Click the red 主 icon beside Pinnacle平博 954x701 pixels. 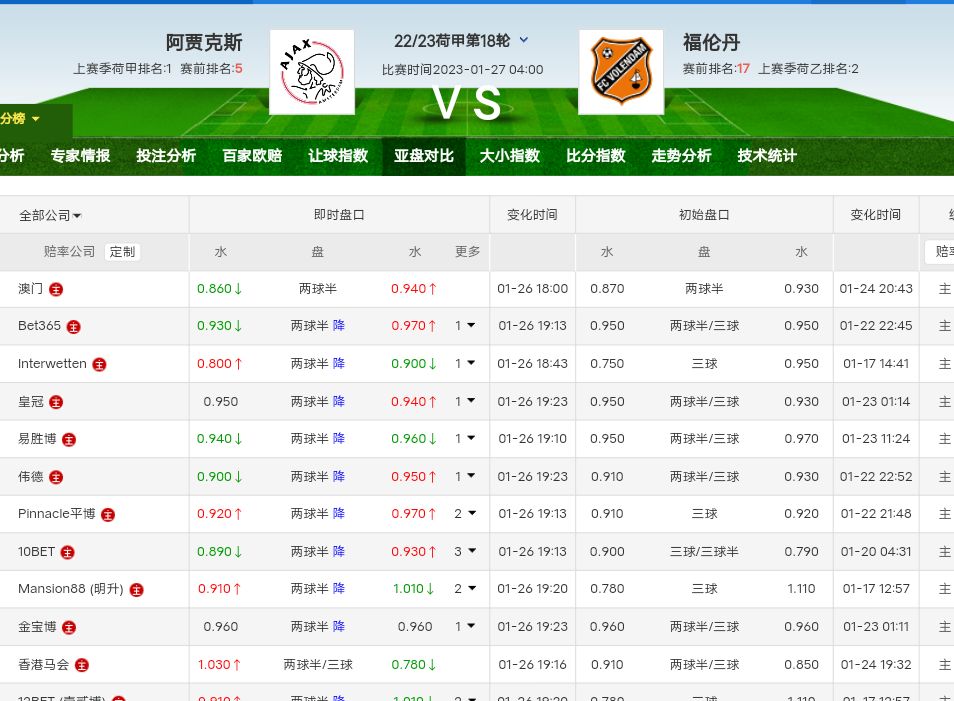tap(108, 515)
